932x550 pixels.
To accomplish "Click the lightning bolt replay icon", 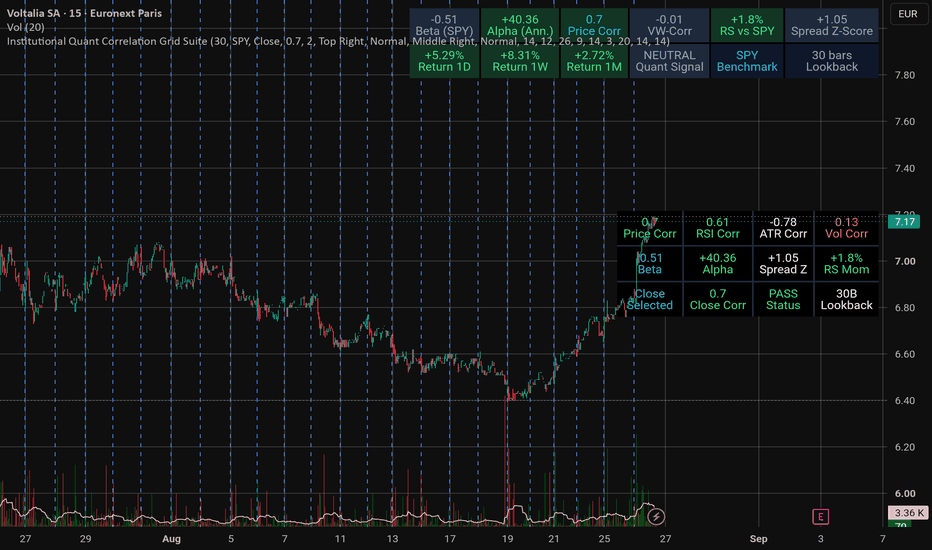I will pyautogui.click(x=656, y=517).
